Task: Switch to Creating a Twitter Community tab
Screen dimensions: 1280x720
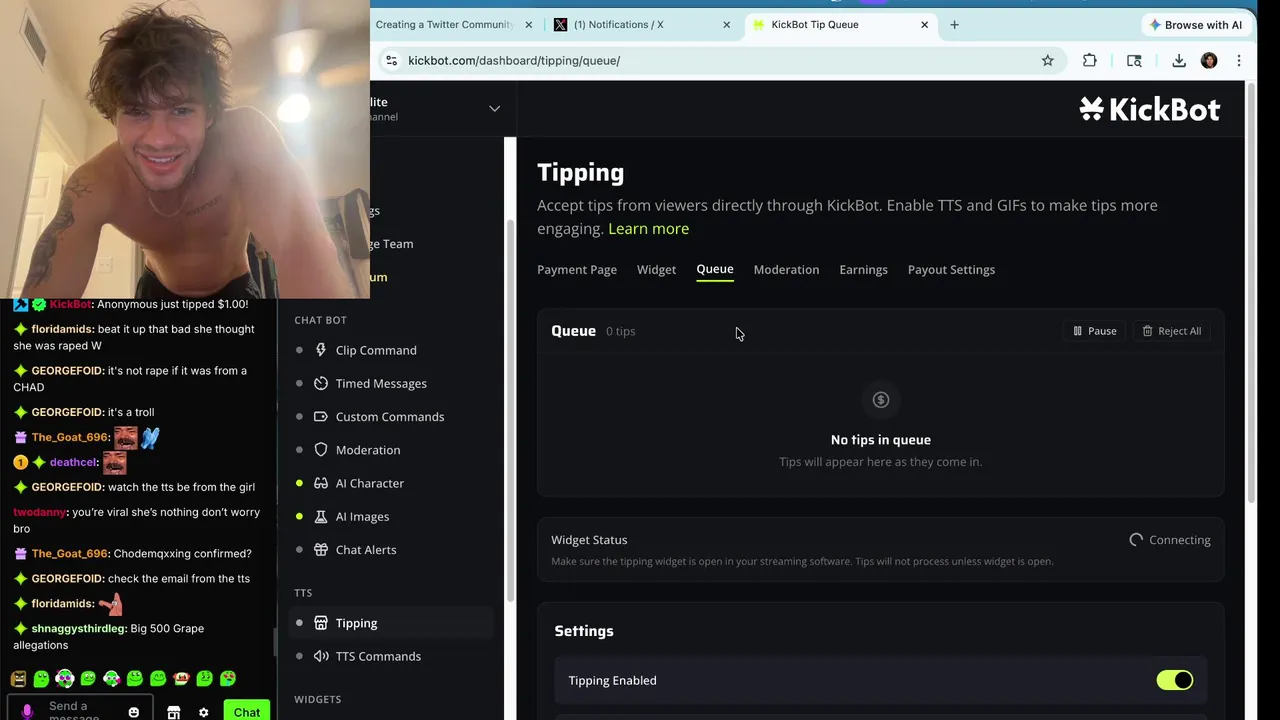Action: [x=445, y=25]
